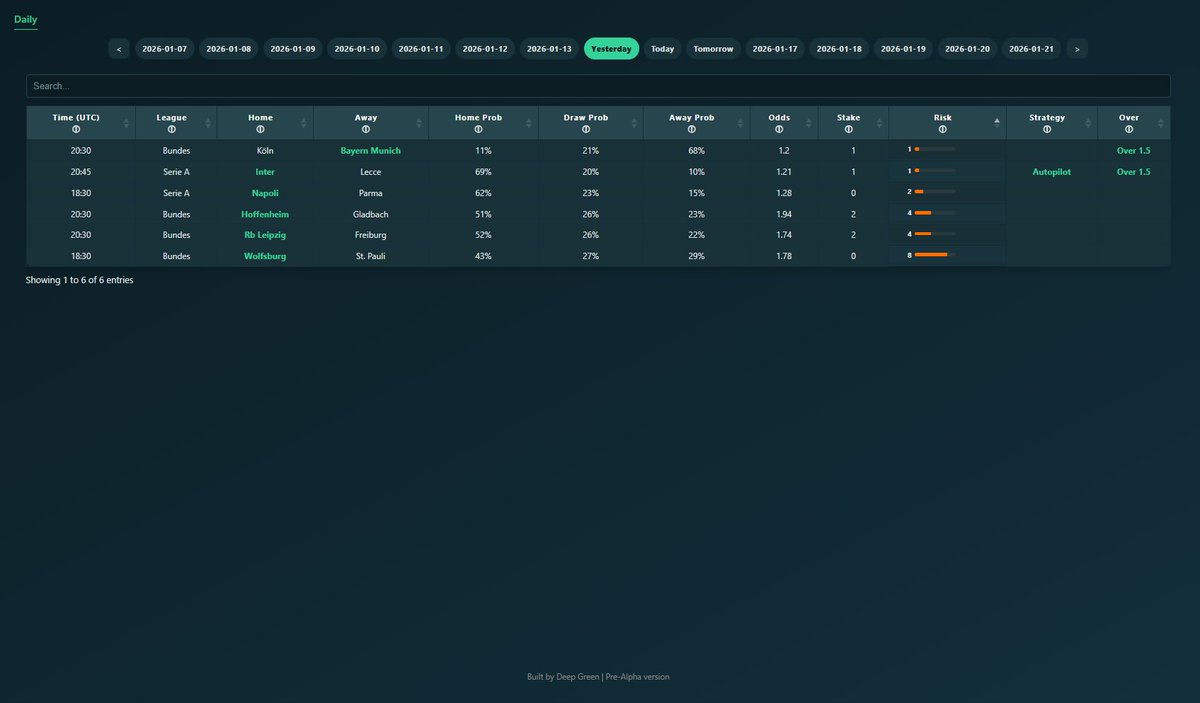Click the St. Pauli away team cell
This screenshot has height=703, width=1200.
[x=371, y=256]
